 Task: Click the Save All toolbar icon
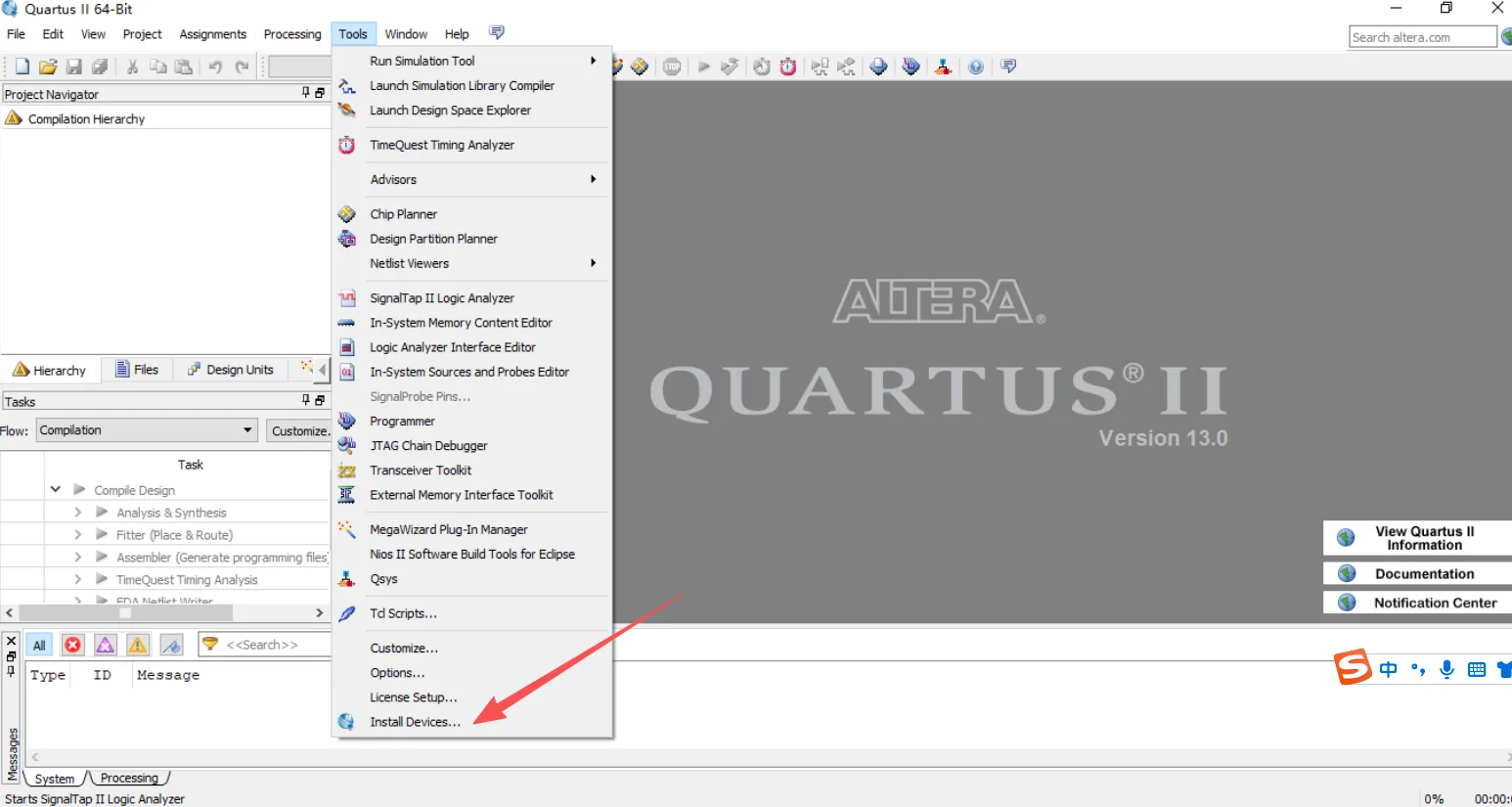click(x=100, y=67)
